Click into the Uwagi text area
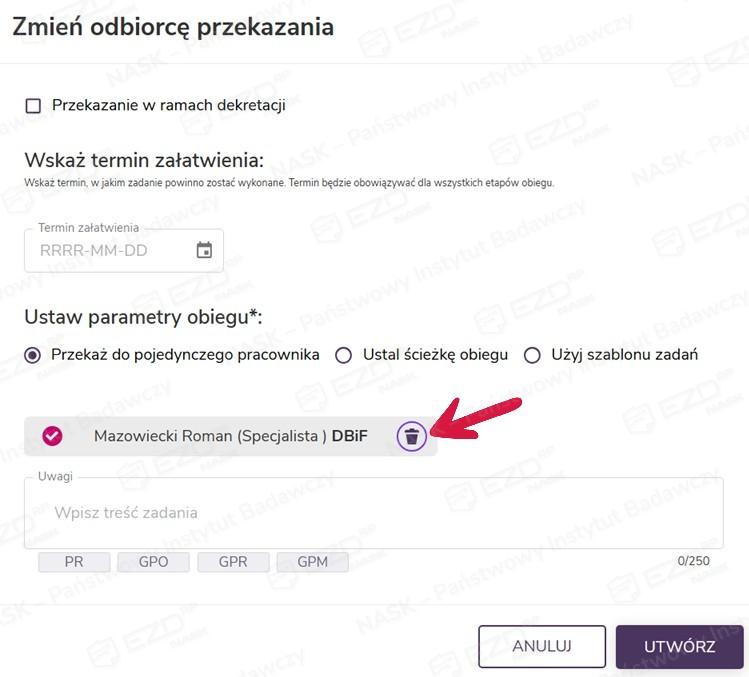Screen dimensions: 749x677 pyautogui.click(x=373, y=513)
